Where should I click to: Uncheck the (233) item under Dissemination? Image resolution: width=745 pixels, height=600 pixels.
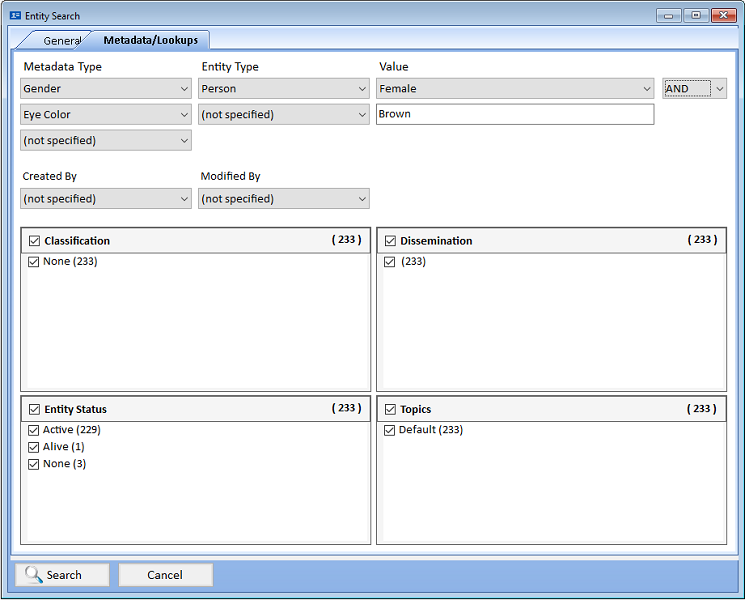coord(390,262)
